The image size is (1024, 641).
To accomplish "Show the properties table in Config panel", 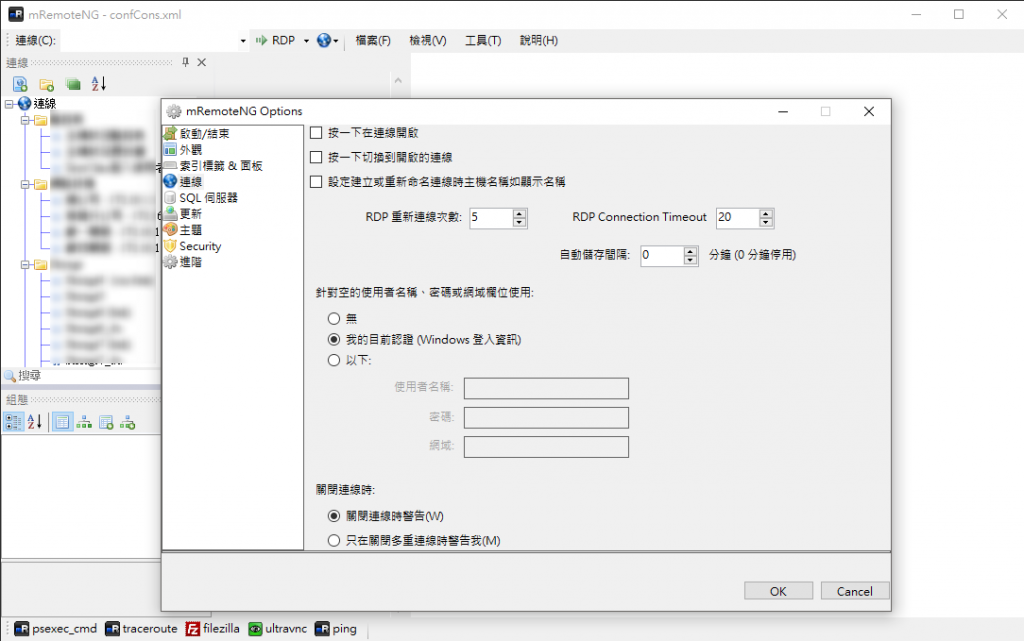I will [x=62, y=422].
